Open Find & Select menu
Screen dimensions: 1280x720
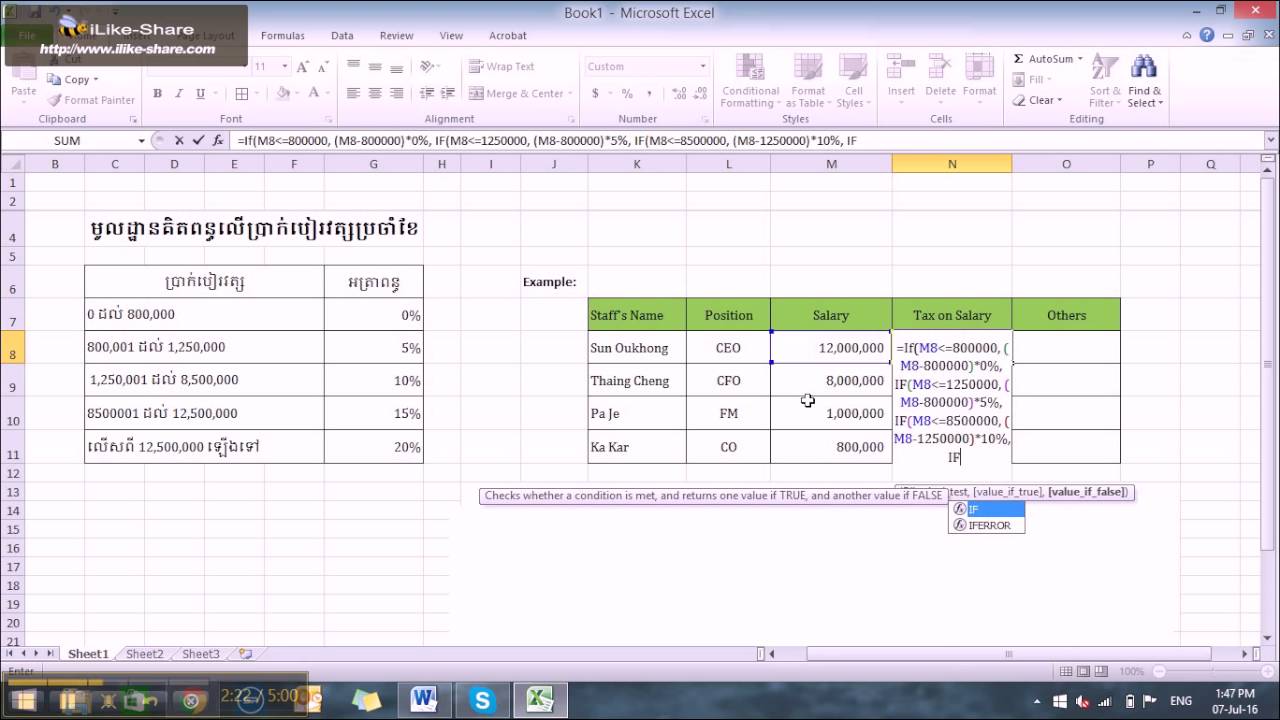(1144, 81)
